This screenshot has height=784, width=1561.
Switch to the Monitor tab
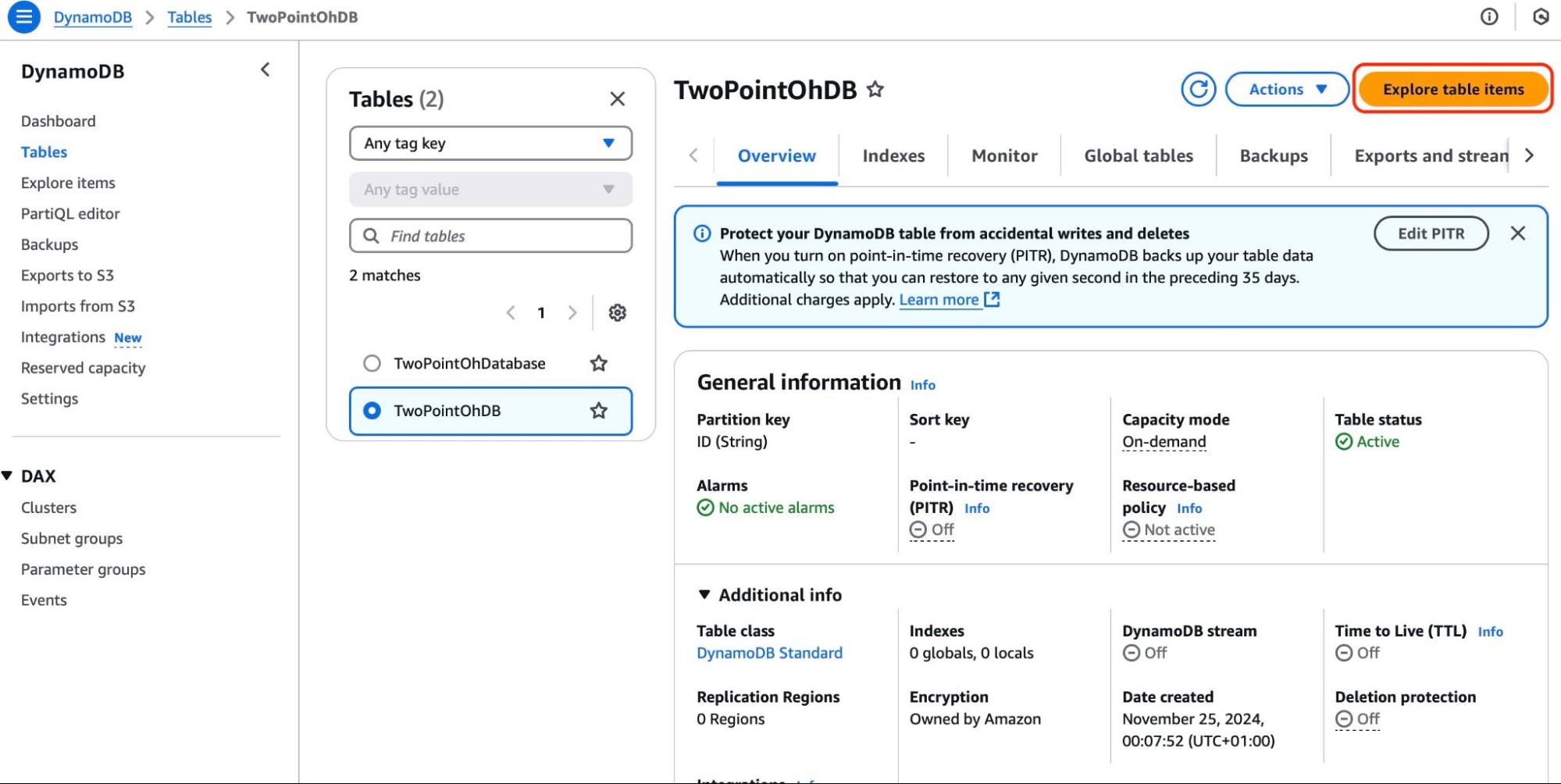point(1004,156)
